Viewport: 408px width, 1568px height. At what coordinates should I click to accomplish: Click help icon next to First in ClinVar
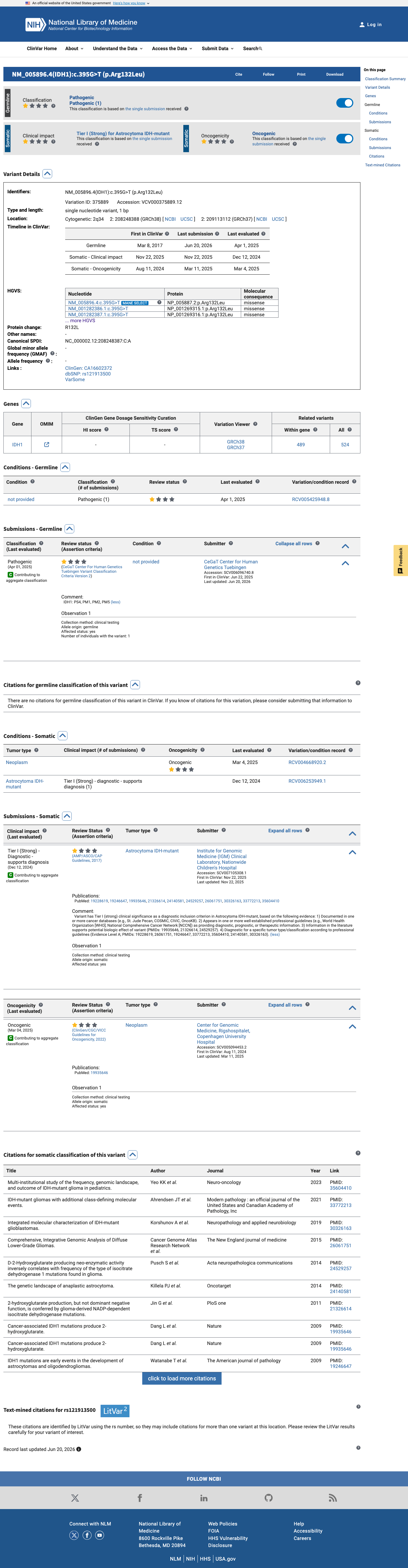(x=167, y=234)
